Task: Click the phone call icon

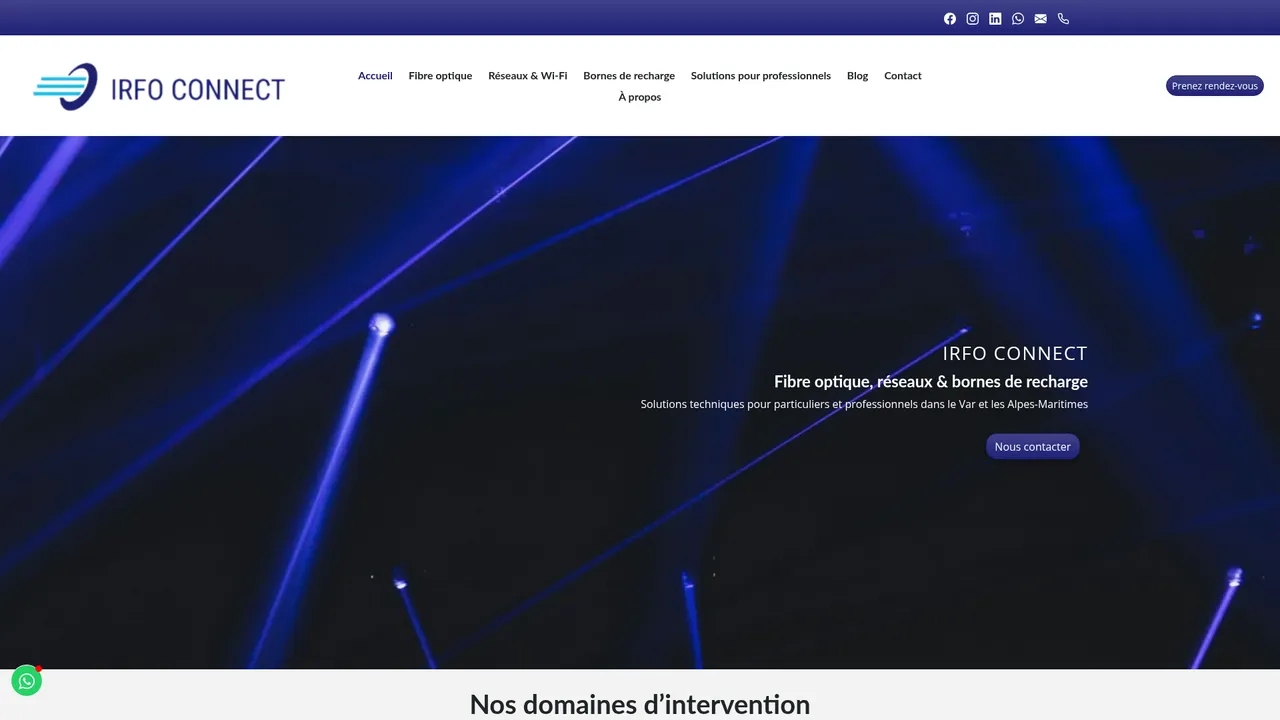Action: coord(1063,18)
